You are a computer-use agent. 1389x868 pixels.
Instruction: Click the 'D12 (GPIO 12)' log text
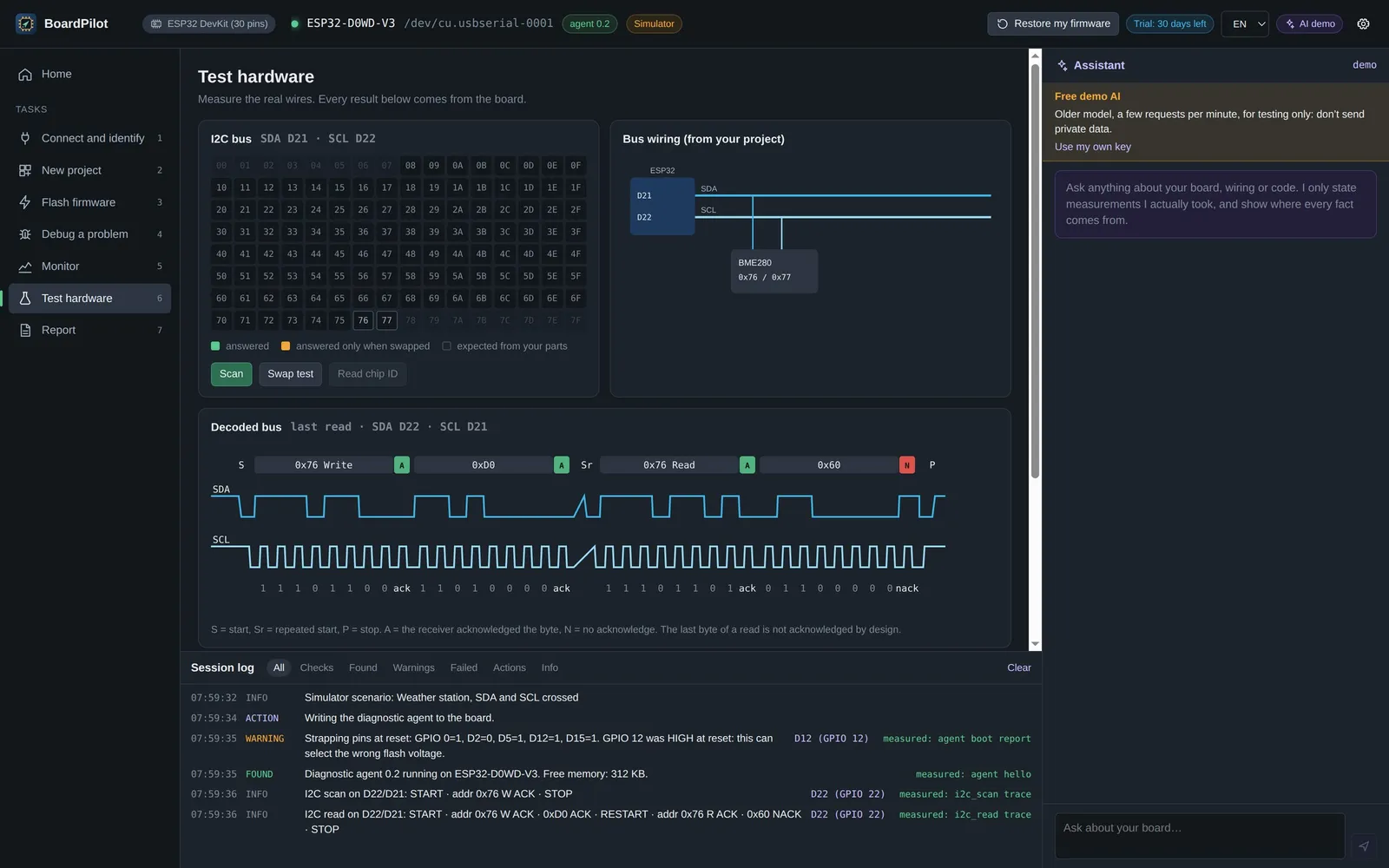point(831,739)
